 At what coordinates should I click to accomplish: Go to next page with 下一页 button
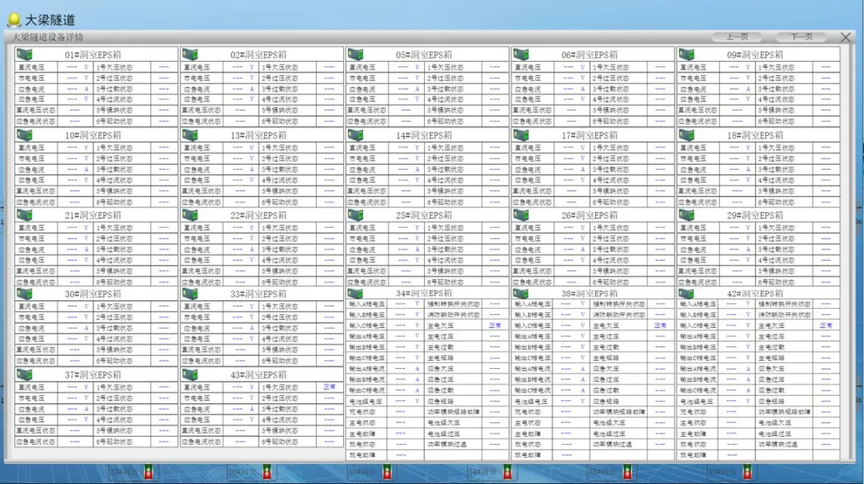[x=801, y=37]
